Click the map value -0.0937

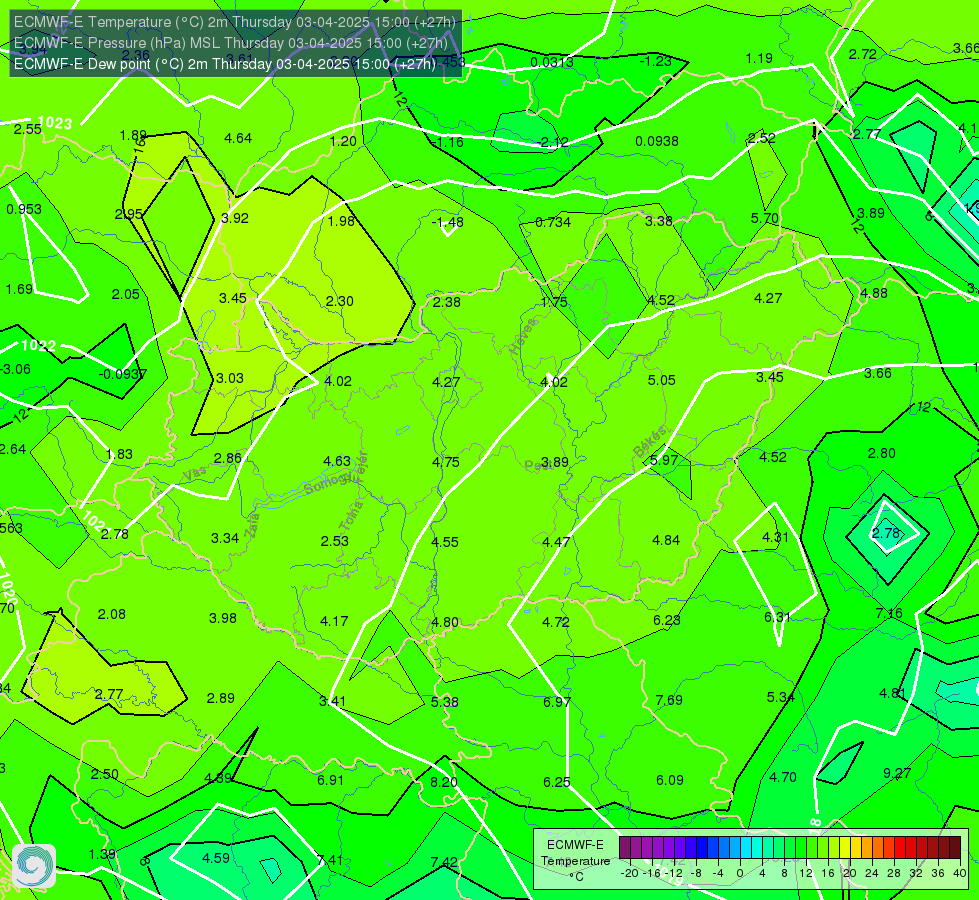[122, 374]
